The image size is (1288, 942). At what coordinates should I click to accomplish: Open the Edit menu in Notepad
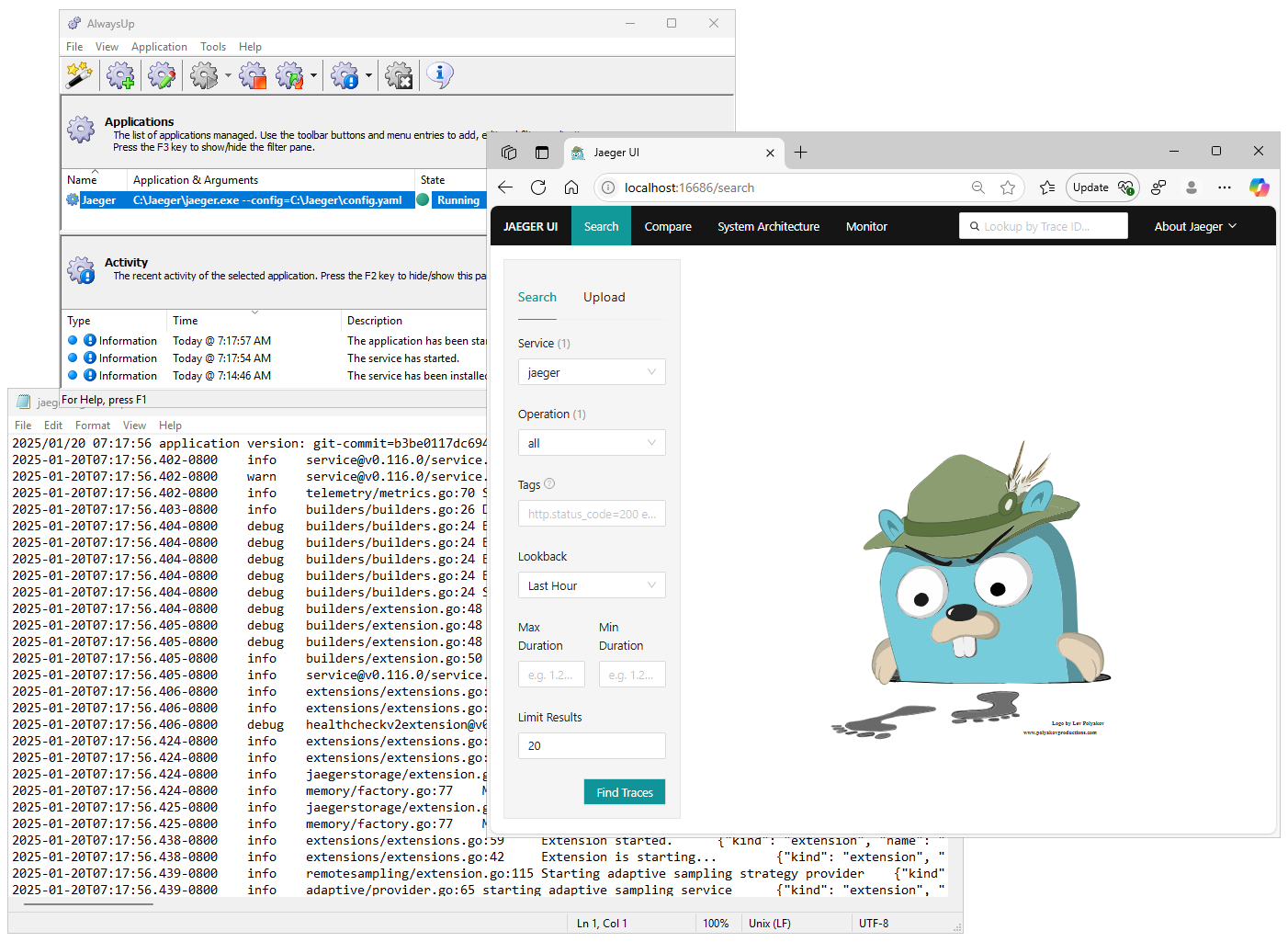[x=53, y=426]
